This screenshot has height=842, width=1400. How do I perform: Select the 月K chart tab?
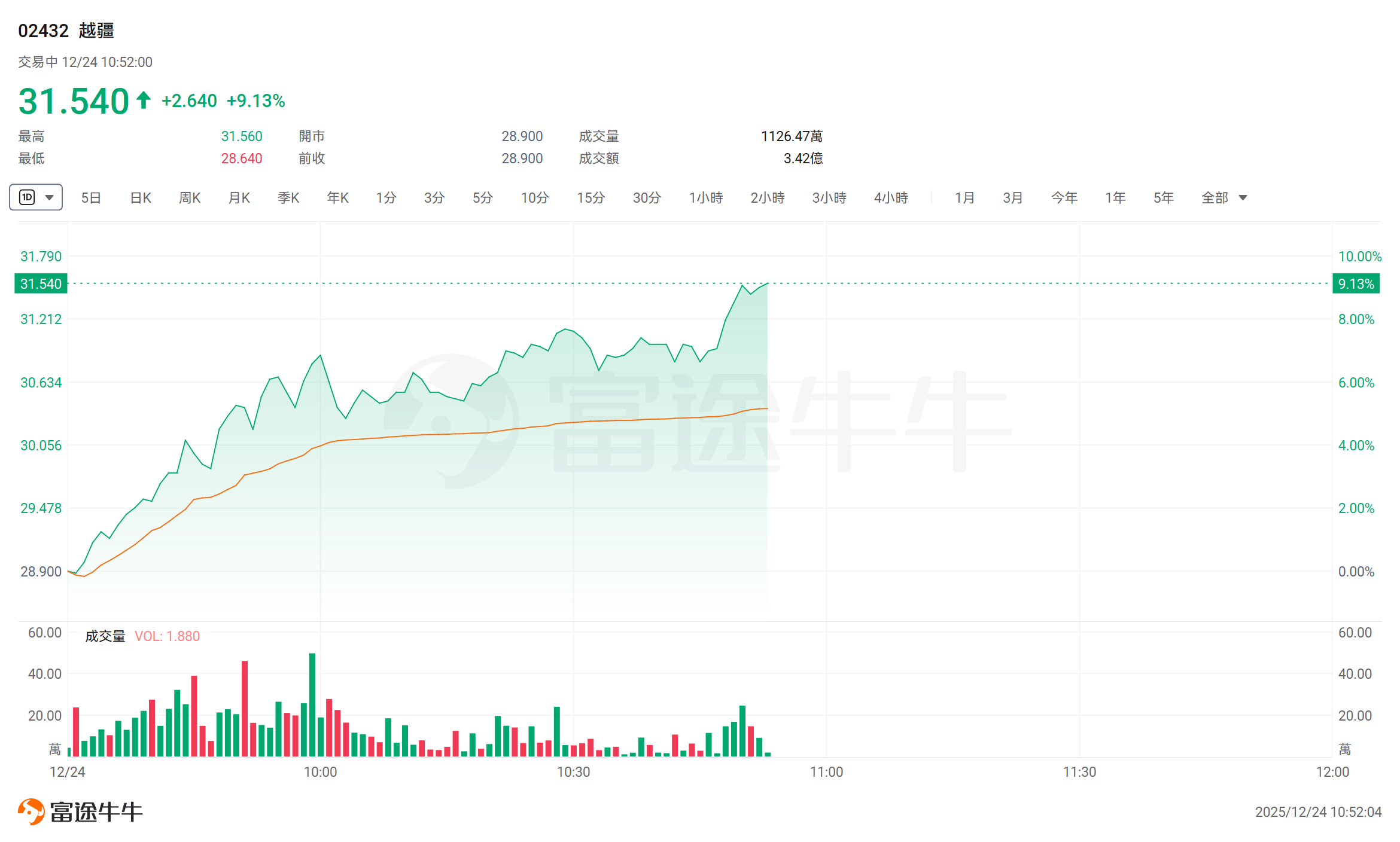point(239,198)
